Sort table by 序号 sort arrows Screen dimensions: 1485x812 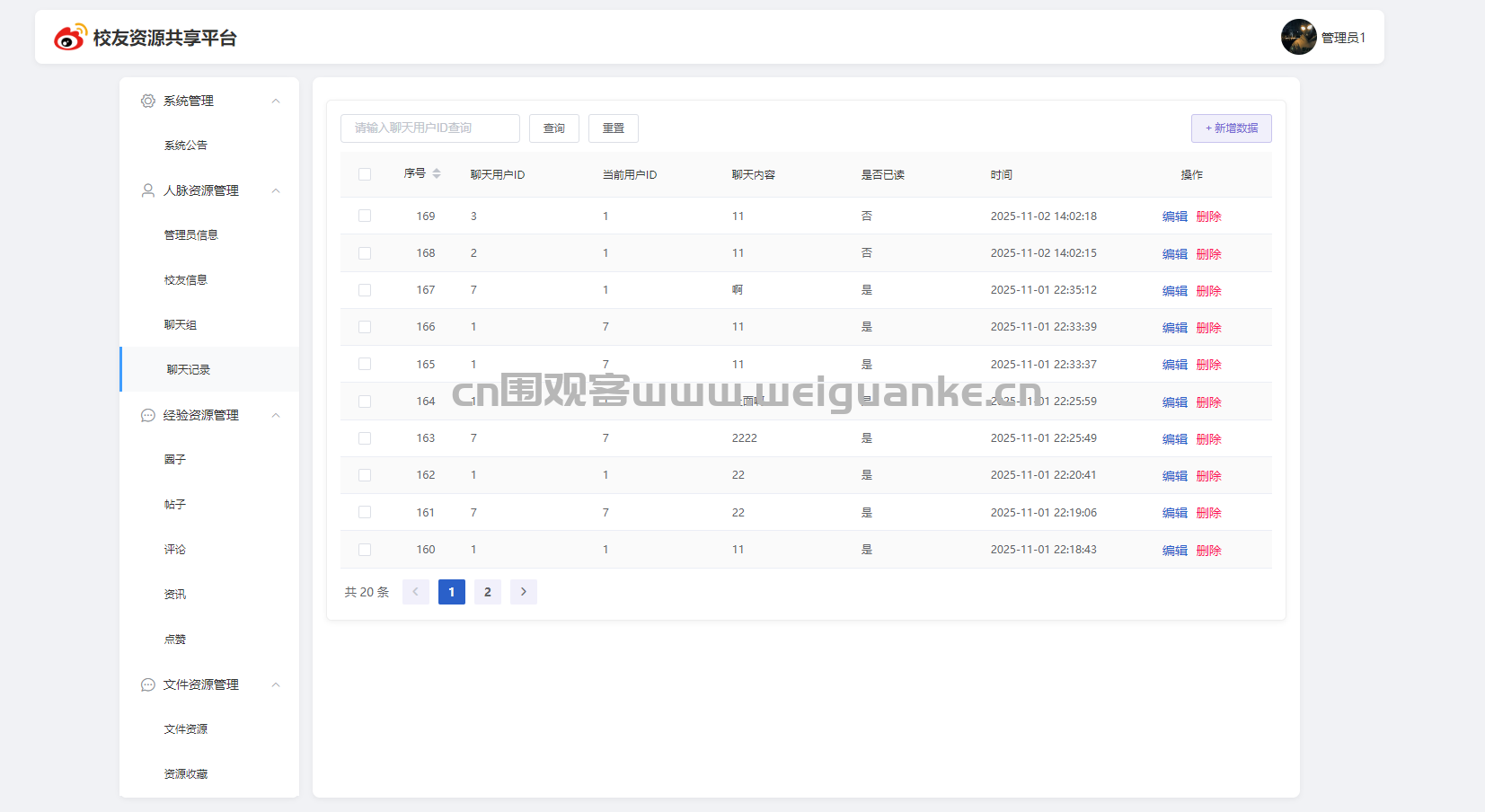[437, 173]
